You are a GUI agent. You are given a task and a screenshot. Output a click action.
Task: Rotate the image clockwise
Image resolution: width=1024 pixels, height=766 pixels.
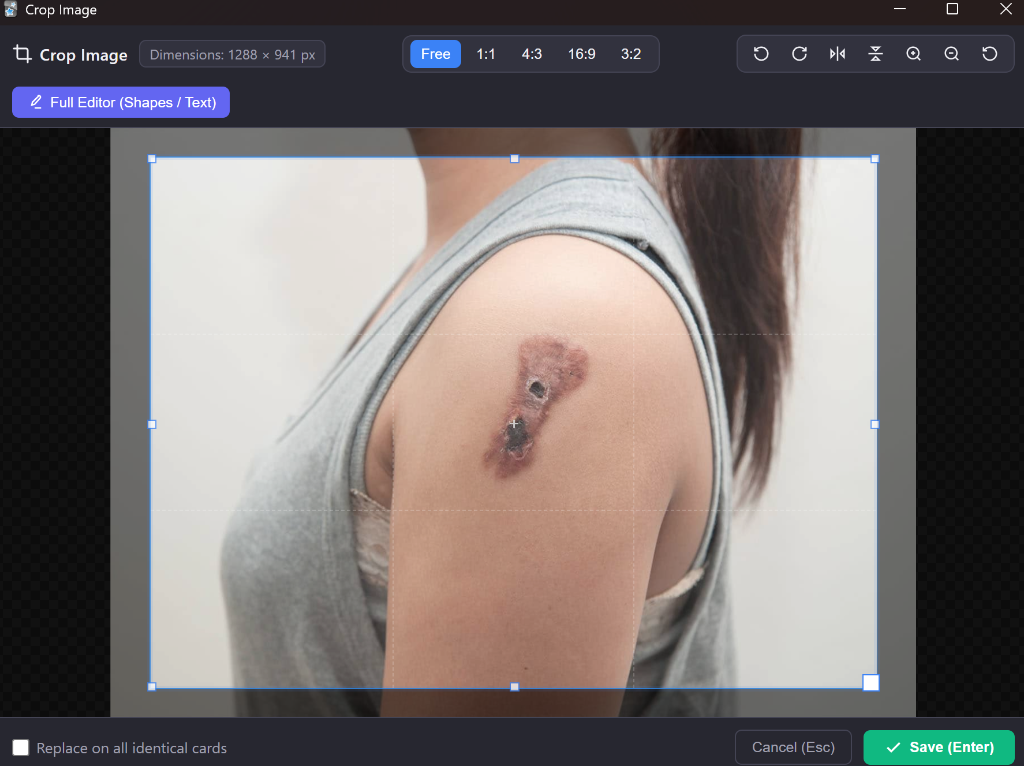click(x=799, y=54)
